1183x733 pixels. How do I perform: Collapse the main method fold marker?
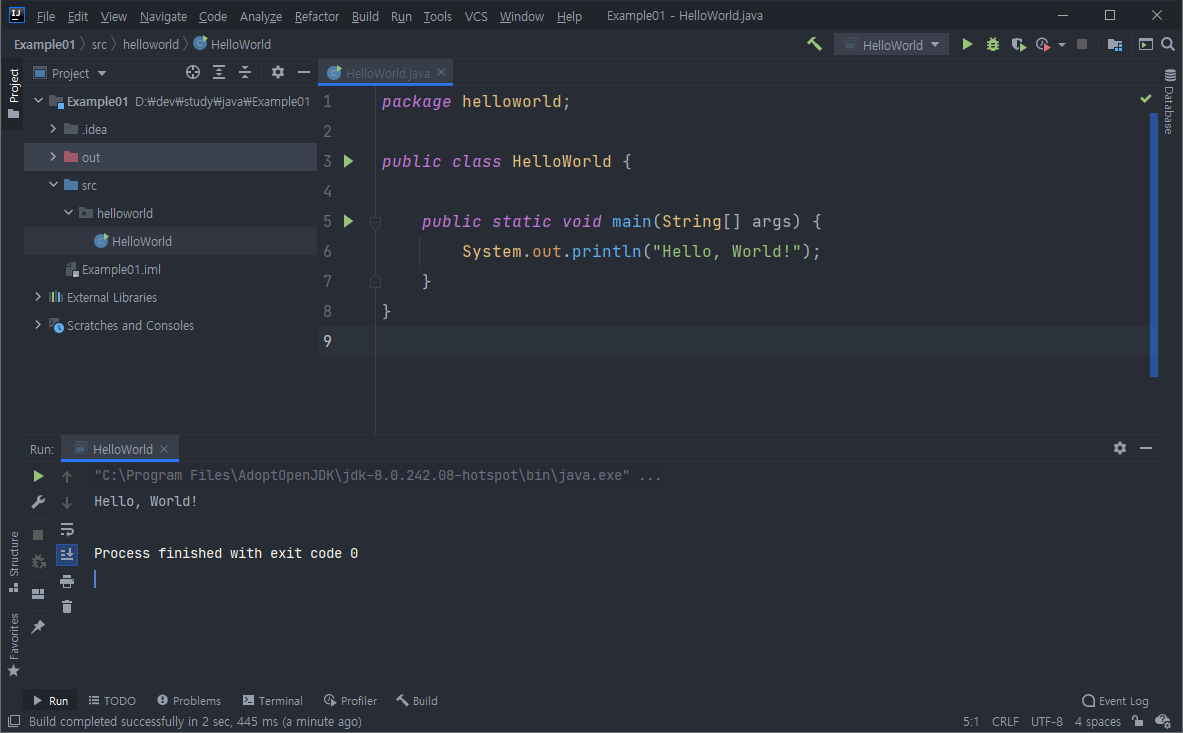(375, 222)
